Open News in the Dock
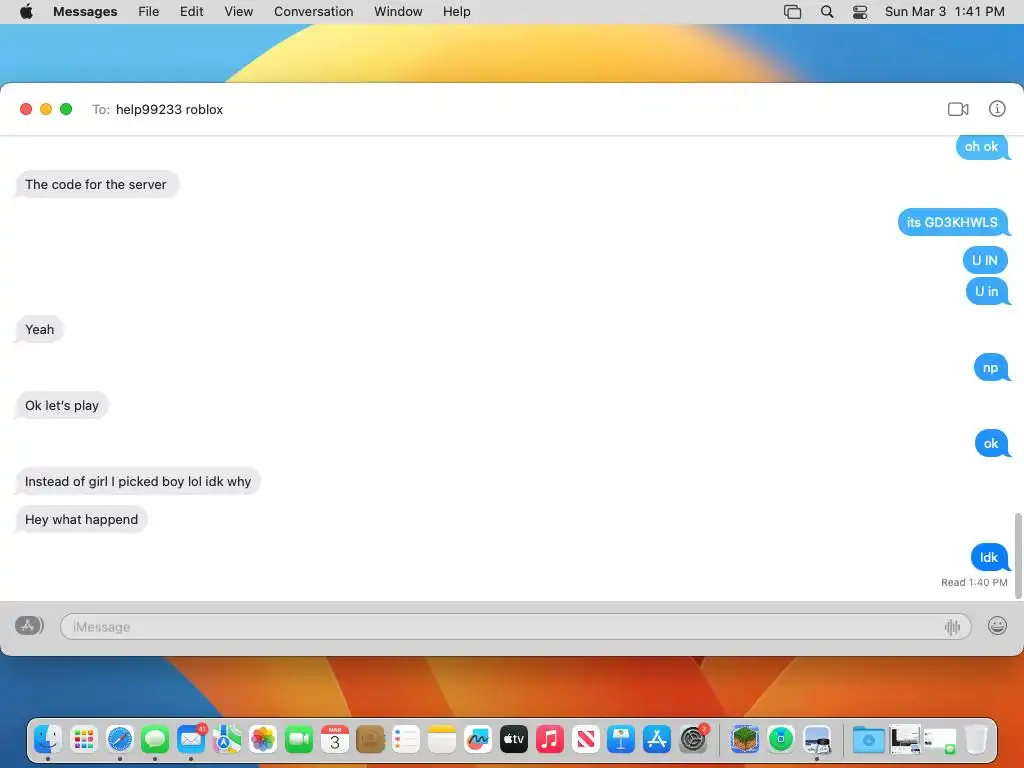This screenshot has height=768, width=1024. (x=585, y=740)
